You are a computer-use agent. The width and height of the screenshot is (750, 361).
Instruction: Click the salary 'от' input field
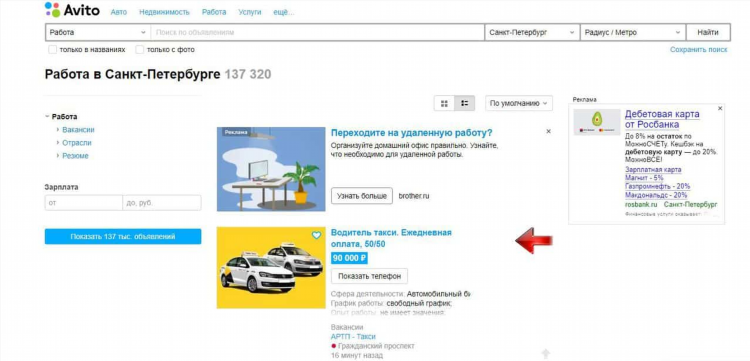pos(84,203)
